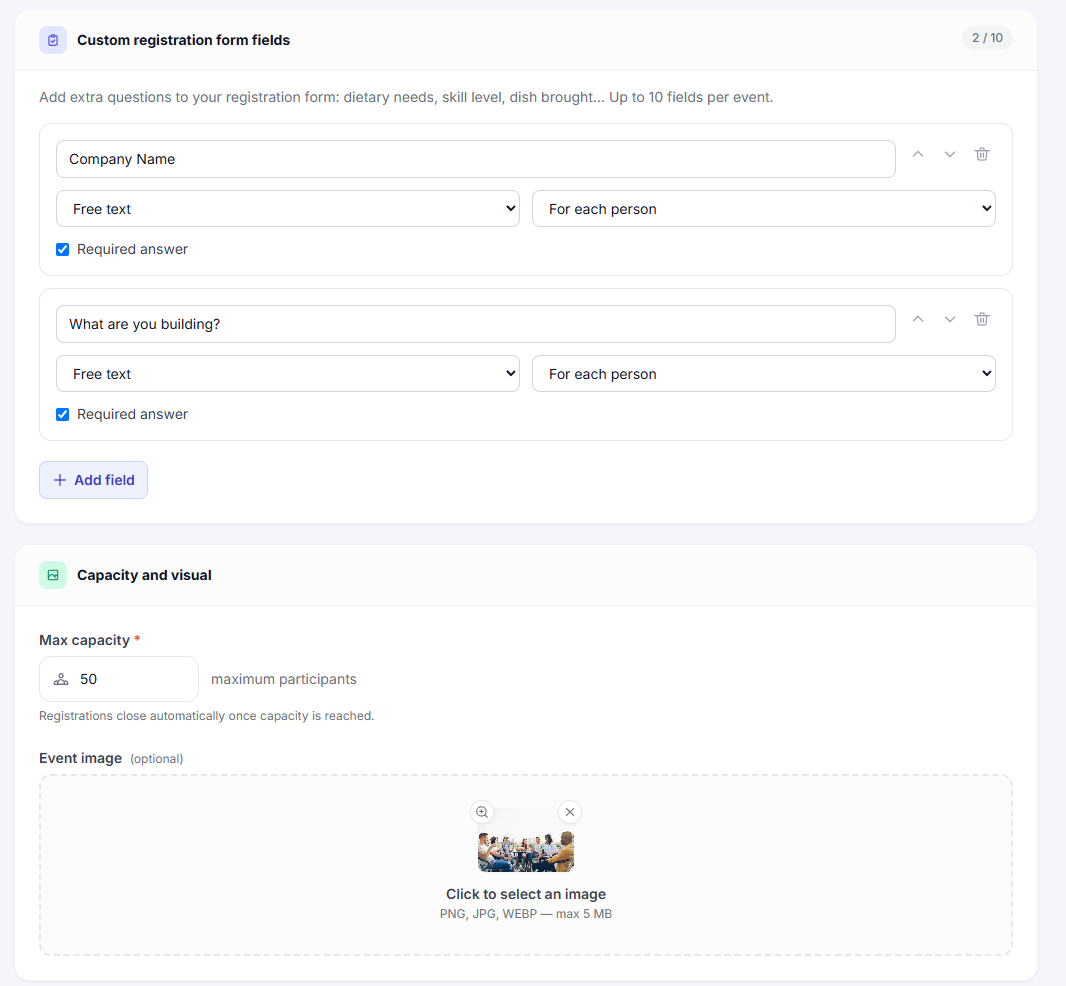Click the 'Add extra questions' description text
This screenshot has height=986, width=1066.
coord(406,97)
